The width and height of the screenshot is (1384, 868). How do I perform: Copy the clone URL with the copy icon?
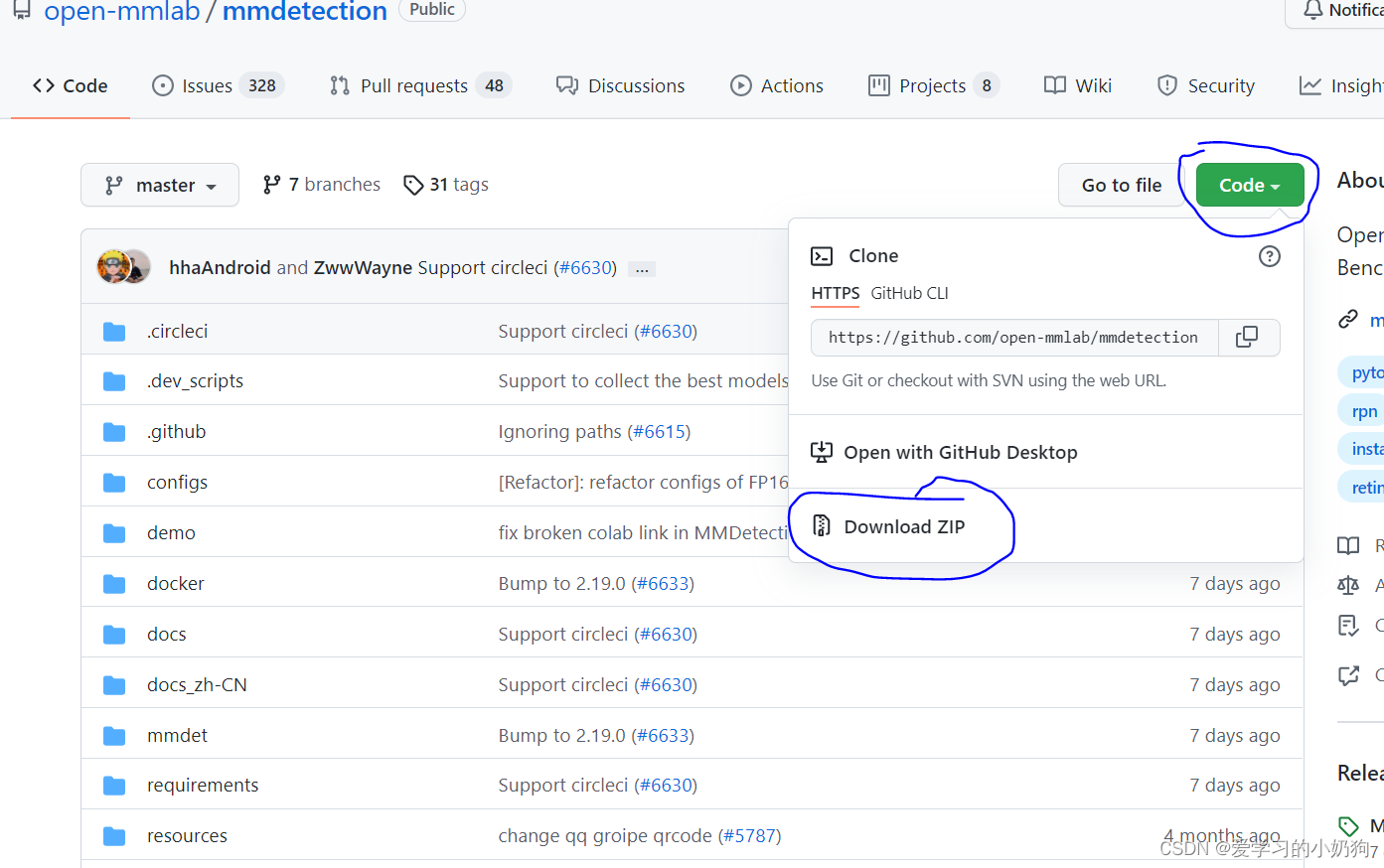pyautogui.click(x=1247, y=338)
